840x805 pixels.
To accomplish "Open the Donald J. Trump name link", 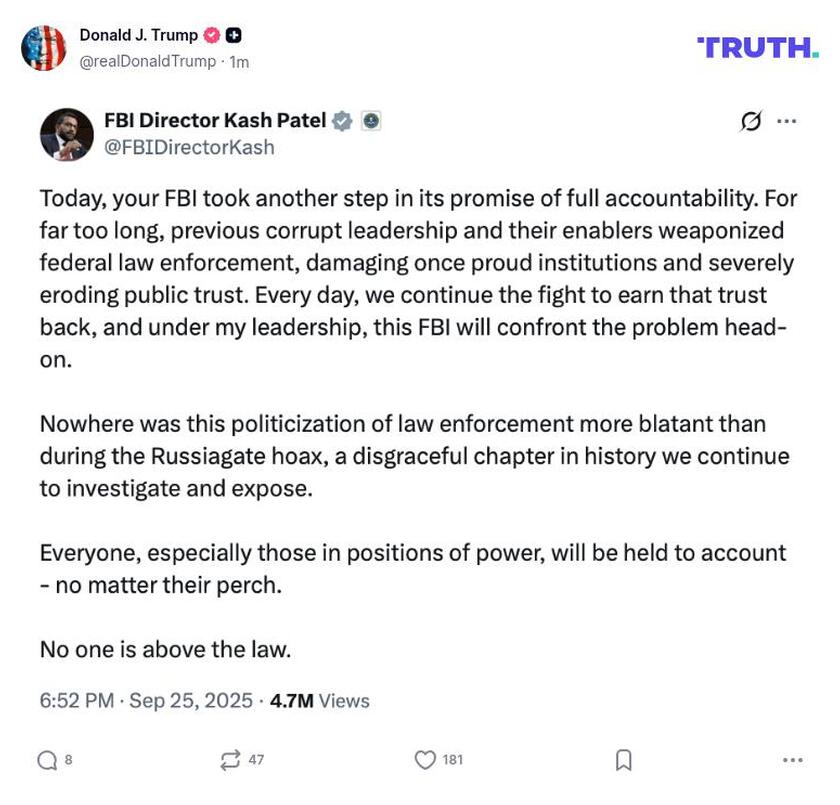I will coord(139,35).
